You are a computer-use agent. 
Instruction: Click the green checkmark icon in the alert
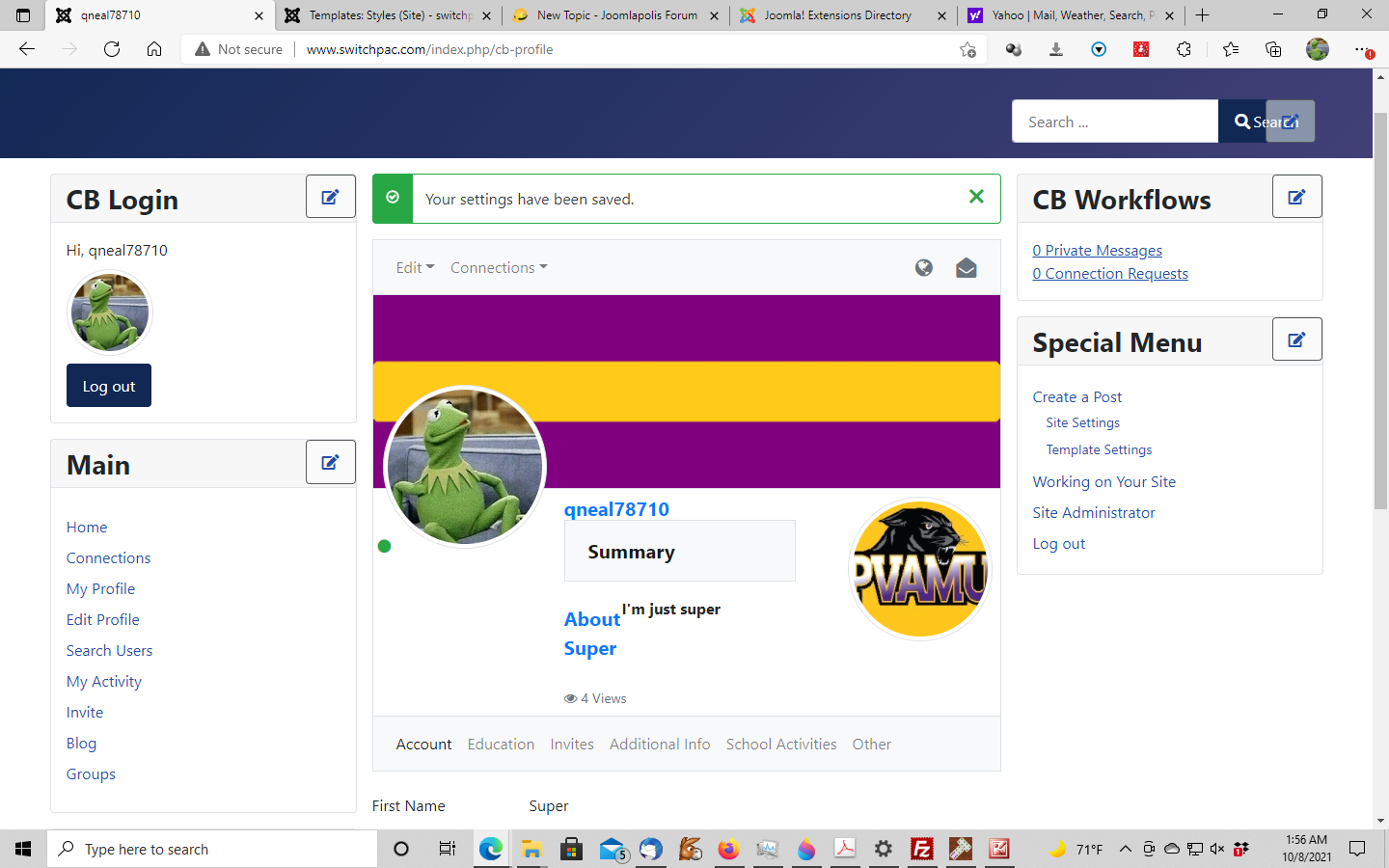(x=393, y=198)
